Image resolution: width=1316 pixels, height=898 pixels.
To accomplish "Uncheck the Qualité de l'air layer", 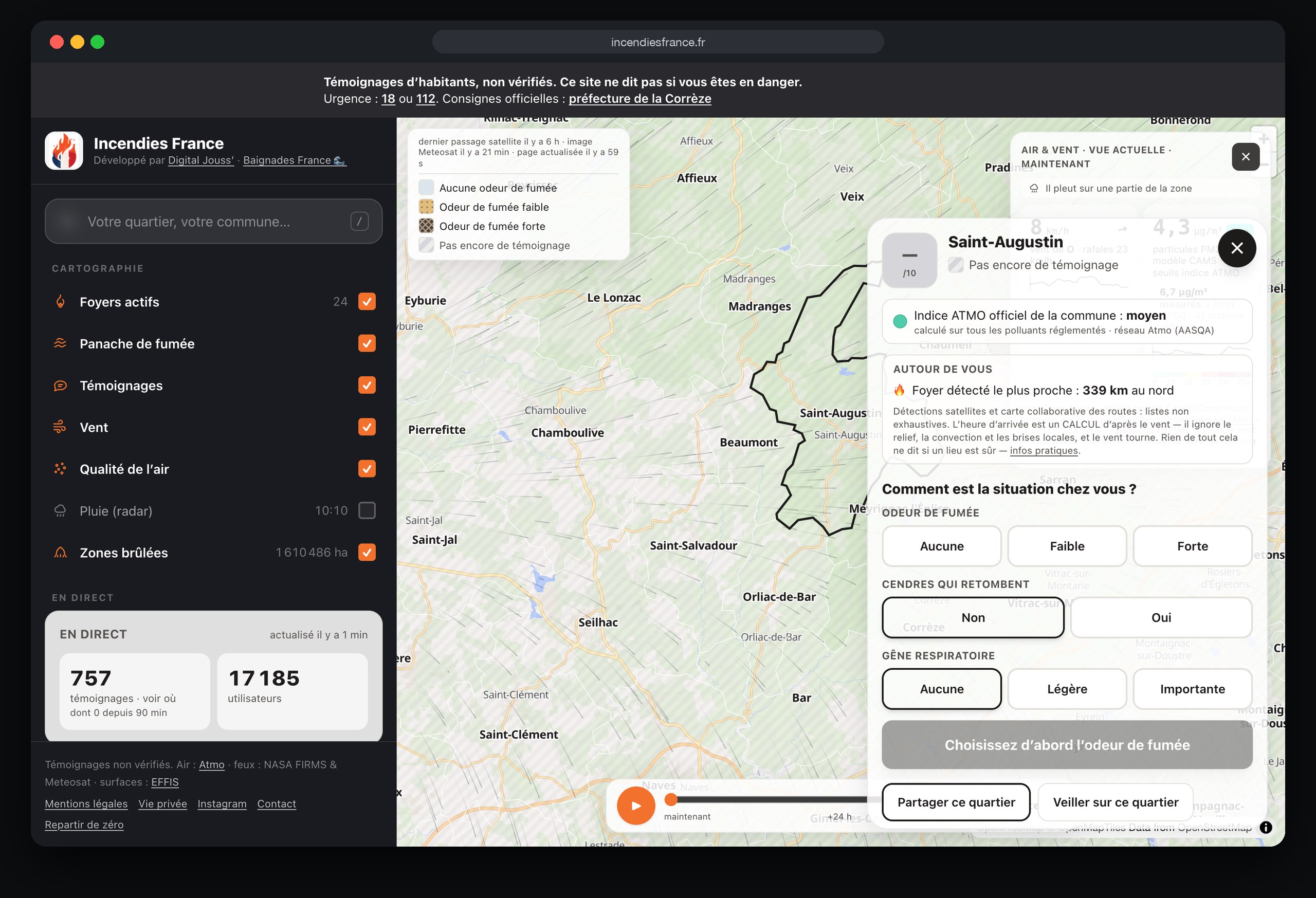I will coord(367,469).
